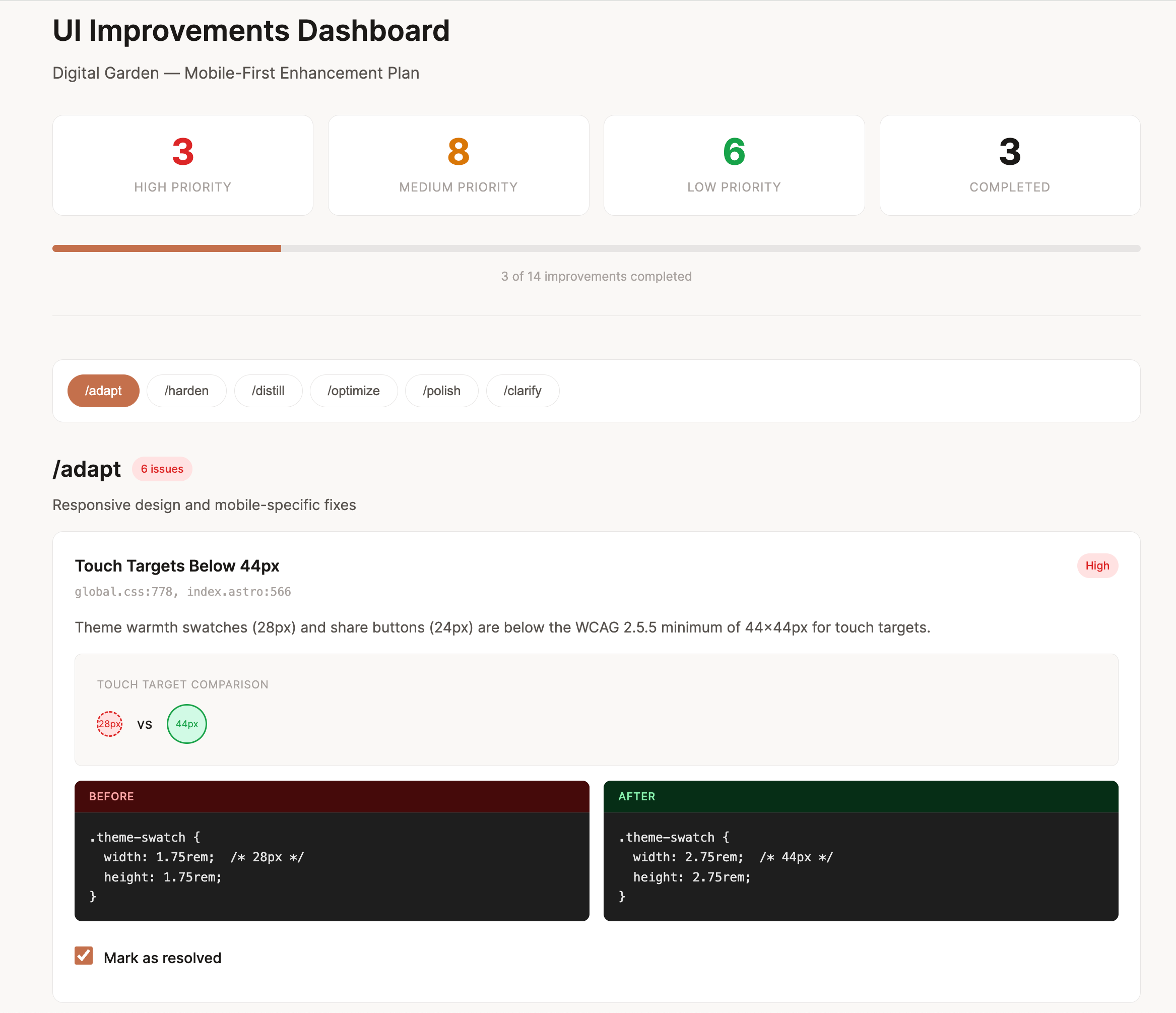View the /clarify improvements
Viewport: 1176px width, 1013px height.
522,391
